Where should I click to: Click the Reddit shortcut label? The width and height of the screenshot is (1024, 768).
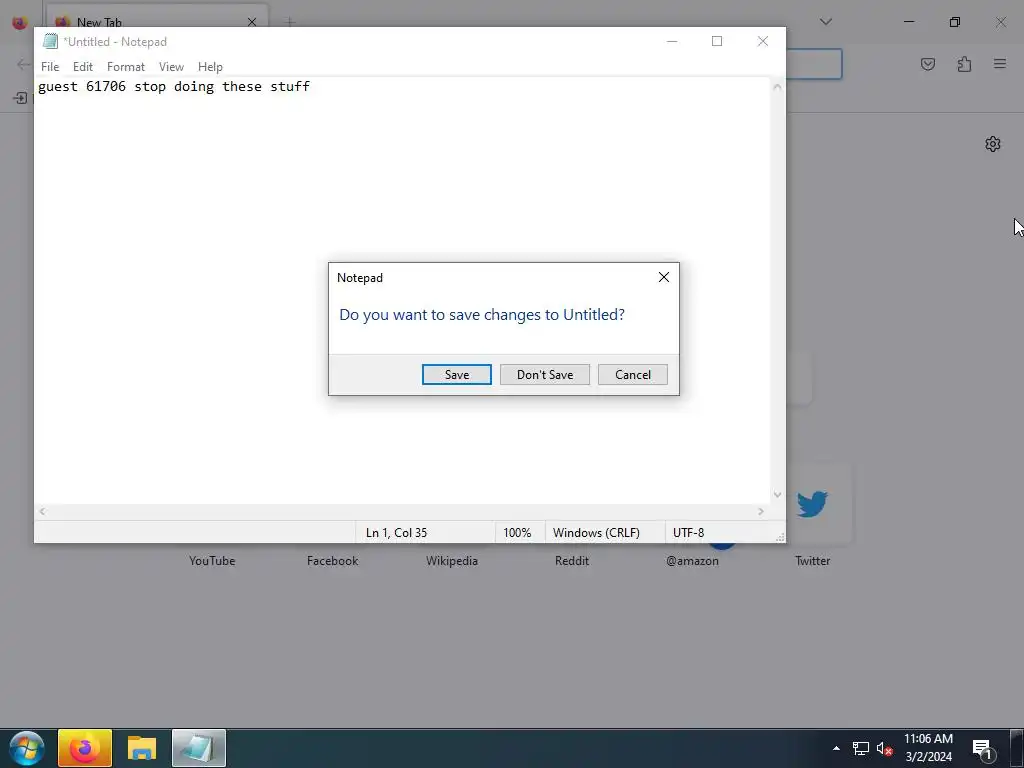point(572,560)
